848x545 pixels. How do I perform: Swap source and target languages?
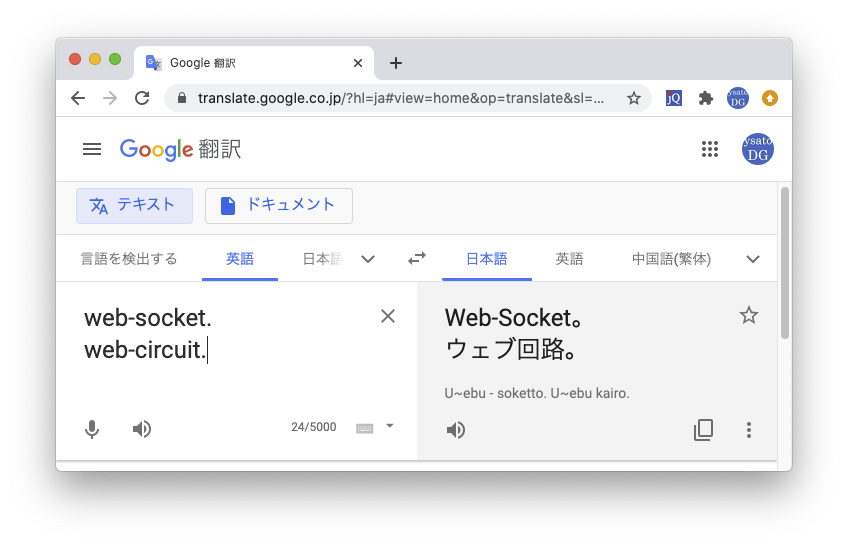tap(417, 258)
